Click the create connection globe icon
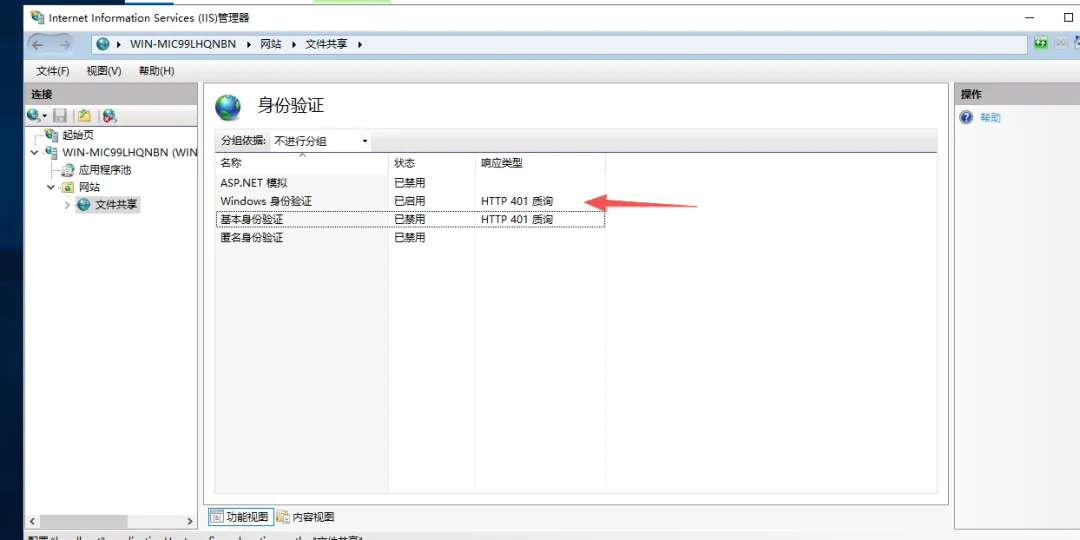 [33, 116]
